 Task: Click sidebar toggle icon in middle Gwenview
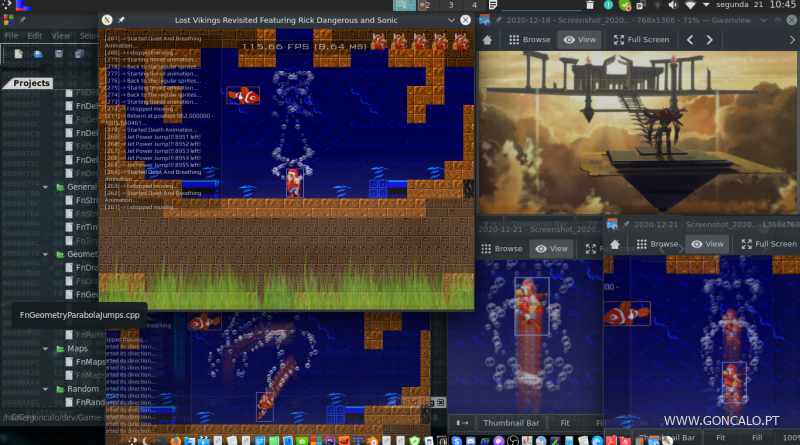(462, 423)
